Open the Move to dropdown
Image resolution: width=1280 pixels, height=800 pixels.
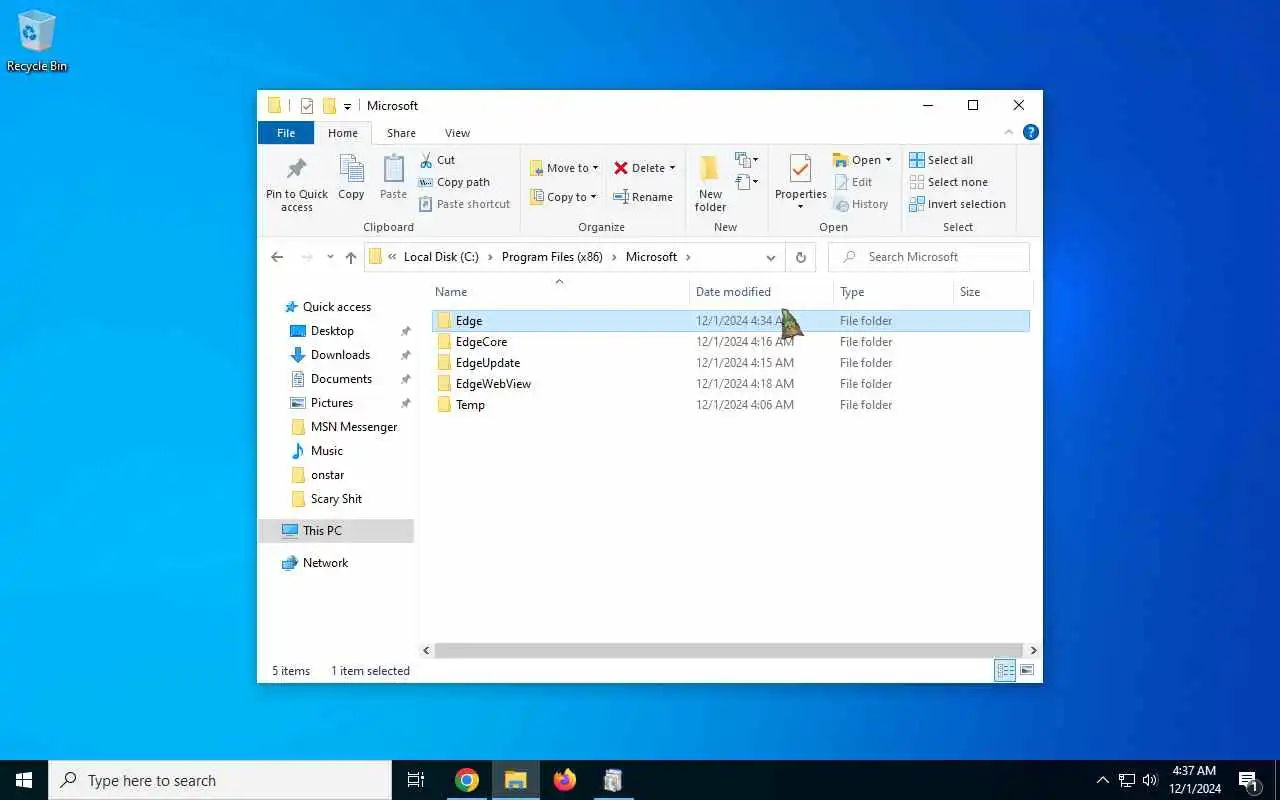[x=565, y=168]
